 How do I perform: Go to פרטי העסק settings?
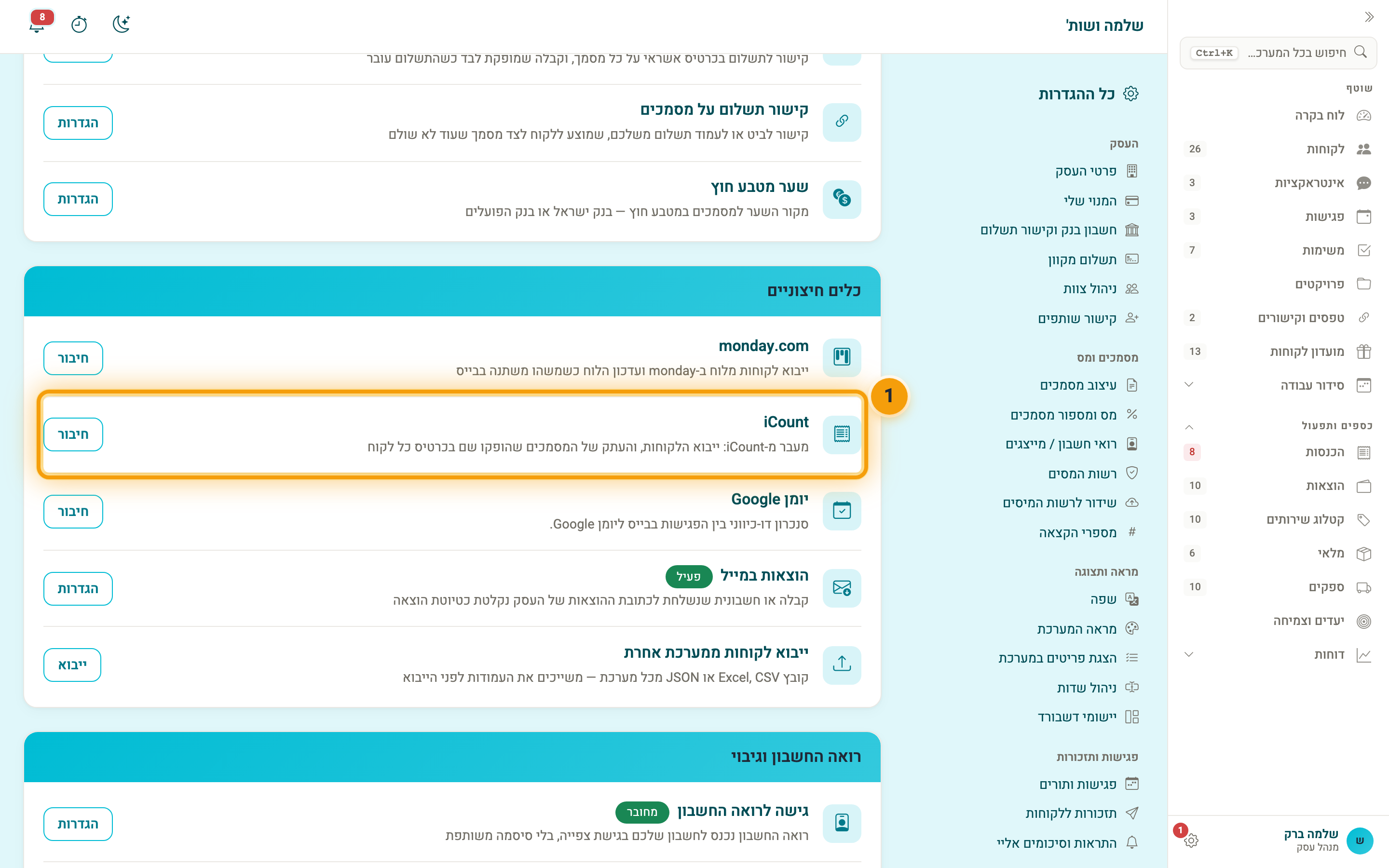coord(1096,171)
